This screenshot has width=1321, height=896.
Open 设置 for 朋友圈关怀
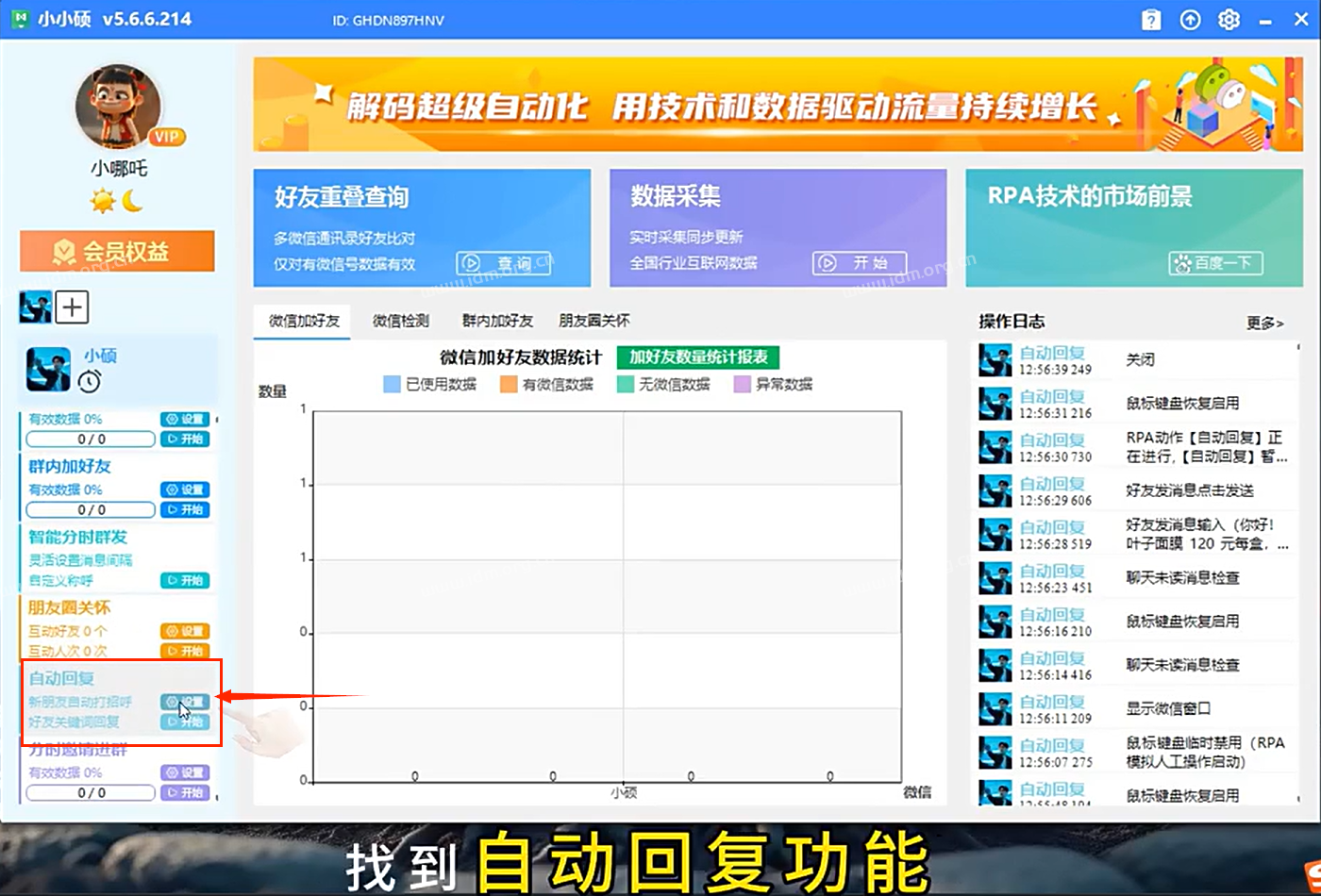pyautogui.click(x=185, y=631)
